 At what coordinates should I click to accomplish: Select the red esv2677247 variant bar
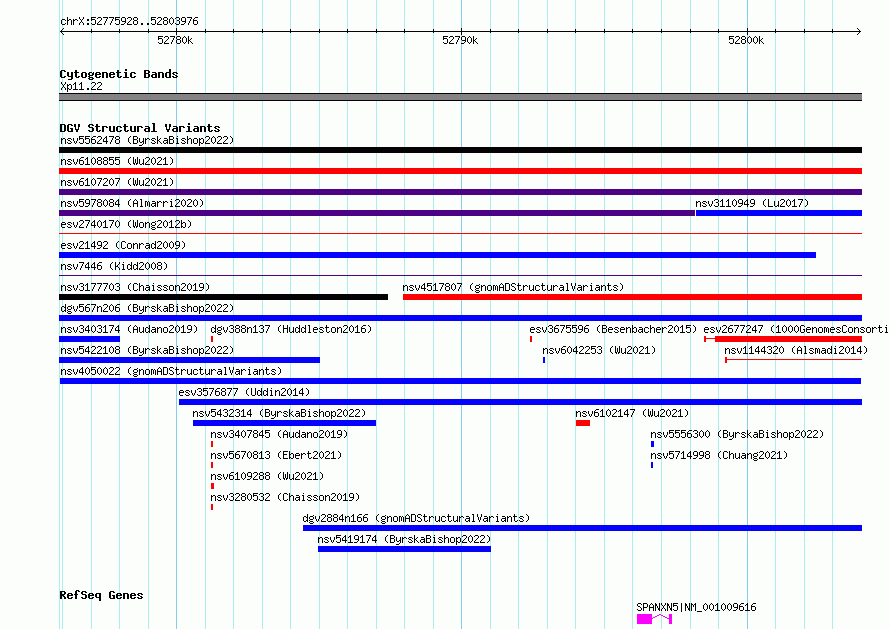tap(783, 339)
